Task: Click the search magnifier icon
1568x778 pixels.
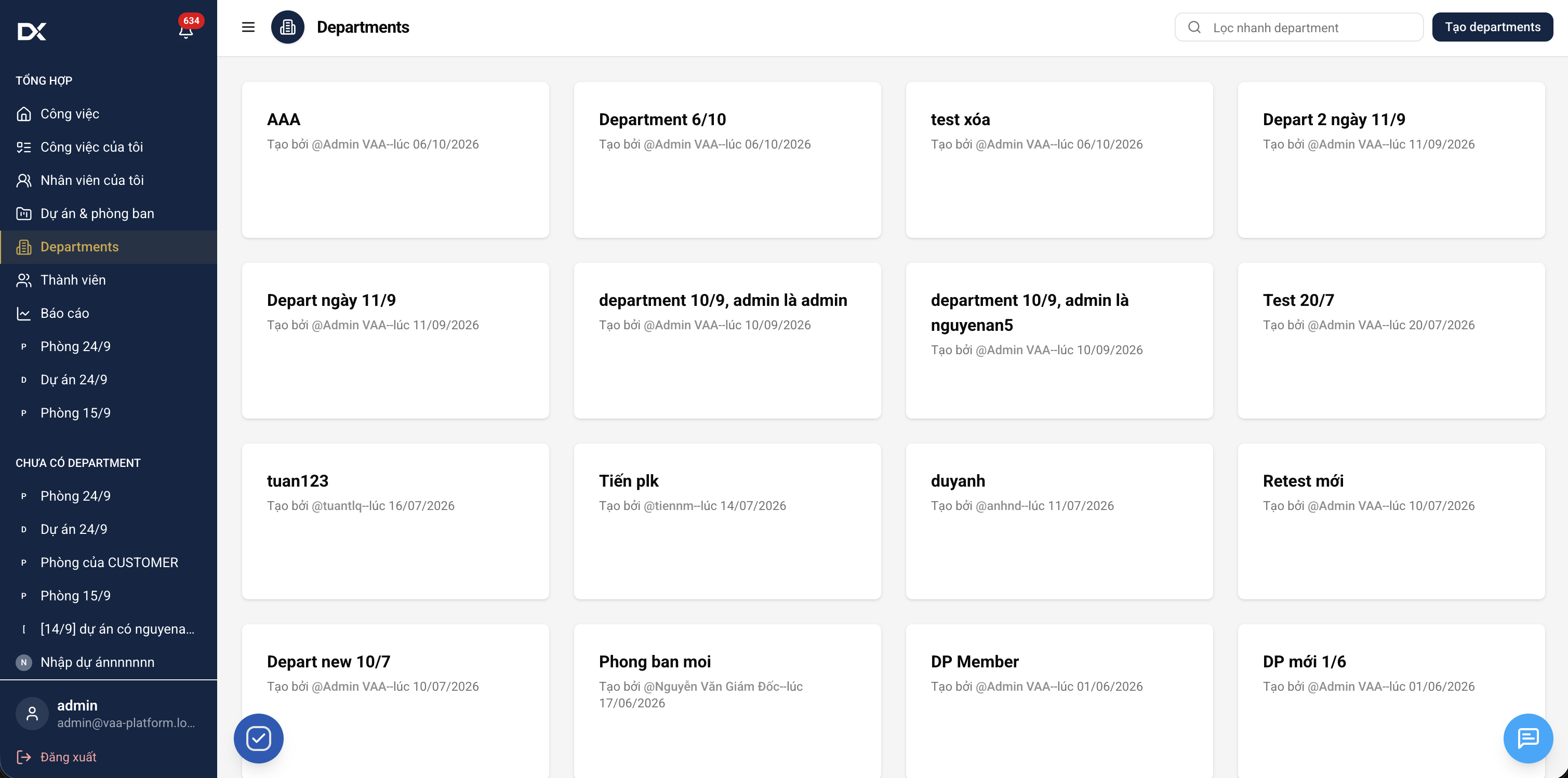Action: [x=1194, y=28]
